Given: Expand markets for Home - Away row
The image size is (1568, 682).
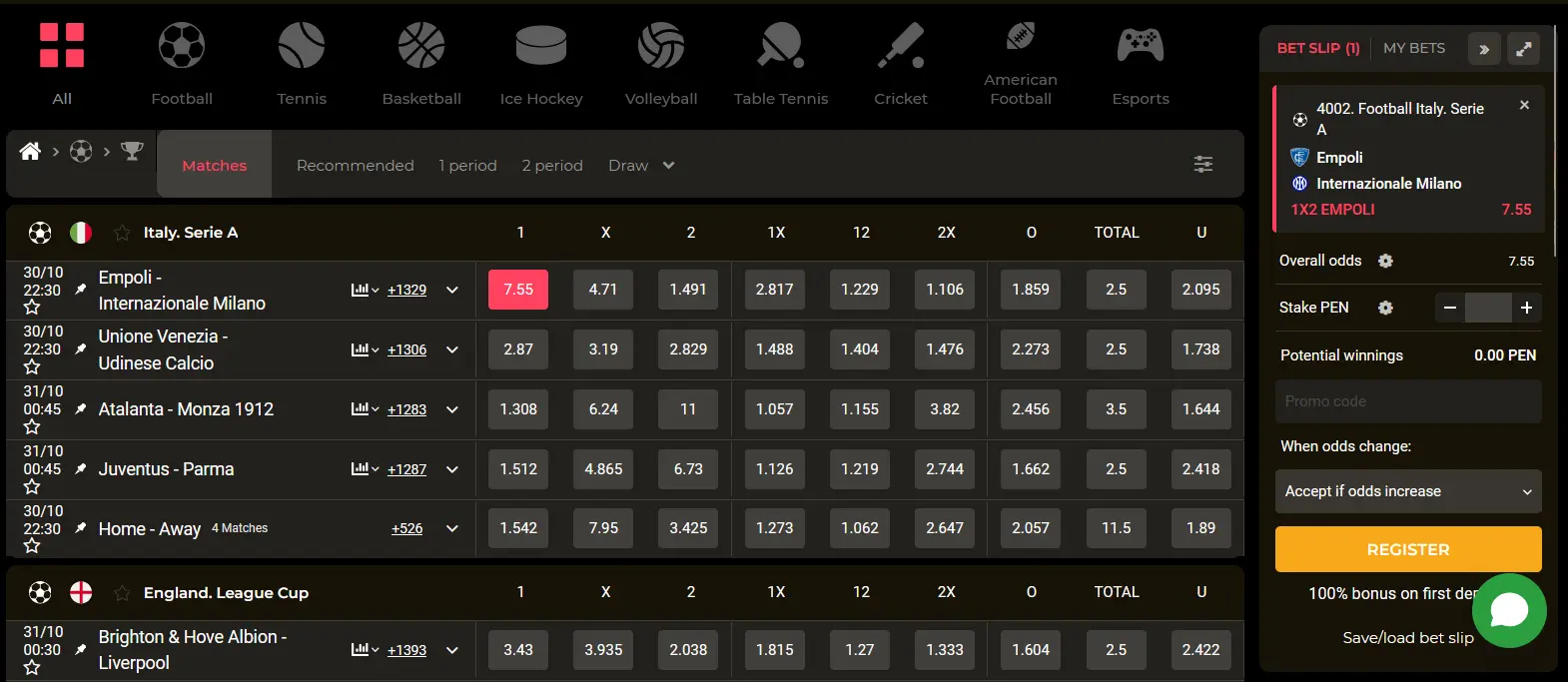Looking at the screenshot, I should (452, 528).
